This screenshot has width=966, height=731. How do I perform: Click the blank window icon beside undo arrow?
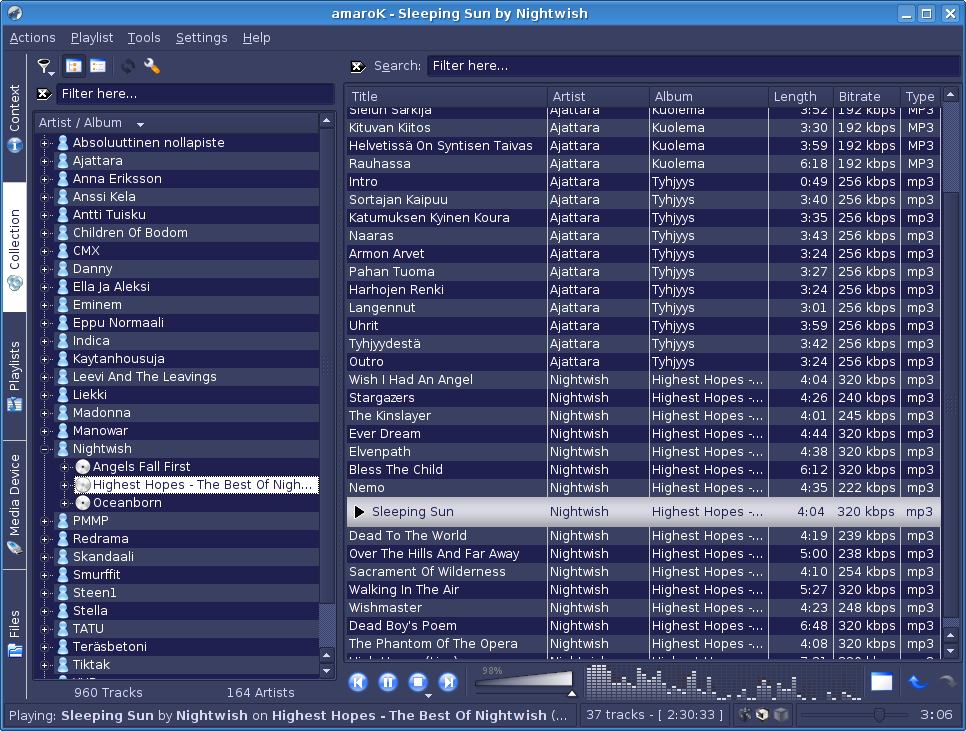click(x=882, y=682)
